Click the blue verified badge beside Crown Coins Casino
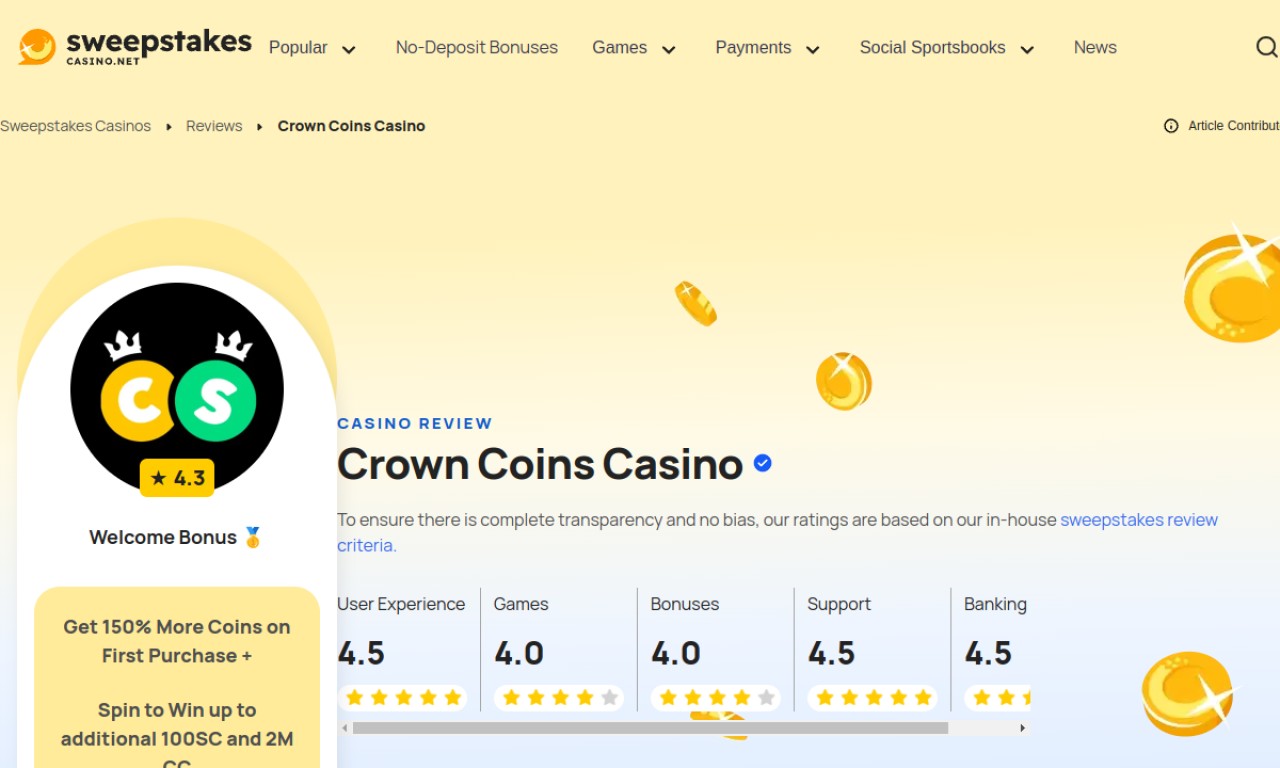Viewport: 1280px width, 768px height. tap(762, 463)
